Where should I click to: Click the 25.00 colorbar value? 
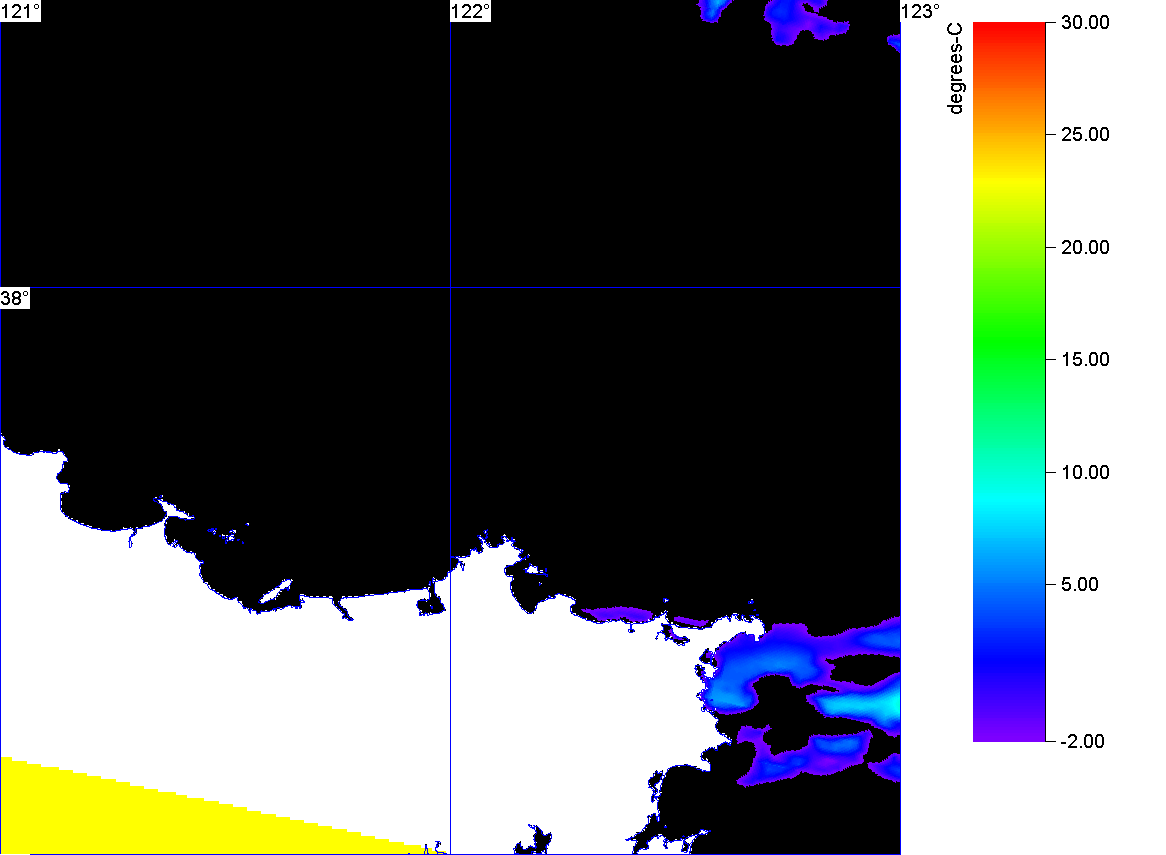(1085, 135)
